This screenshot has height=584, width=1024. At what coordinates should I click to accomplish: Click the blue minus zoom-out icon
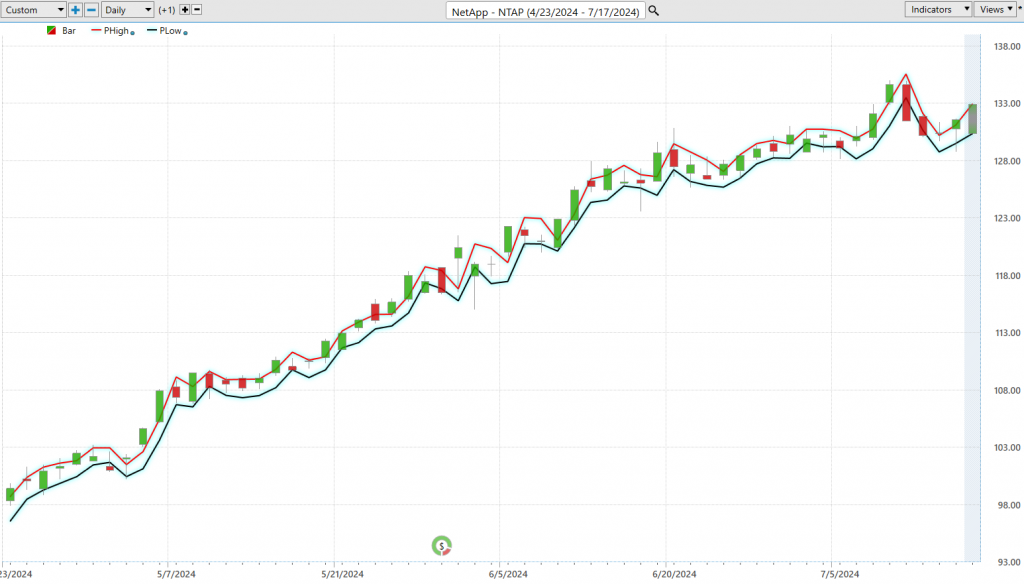point(91,10)
